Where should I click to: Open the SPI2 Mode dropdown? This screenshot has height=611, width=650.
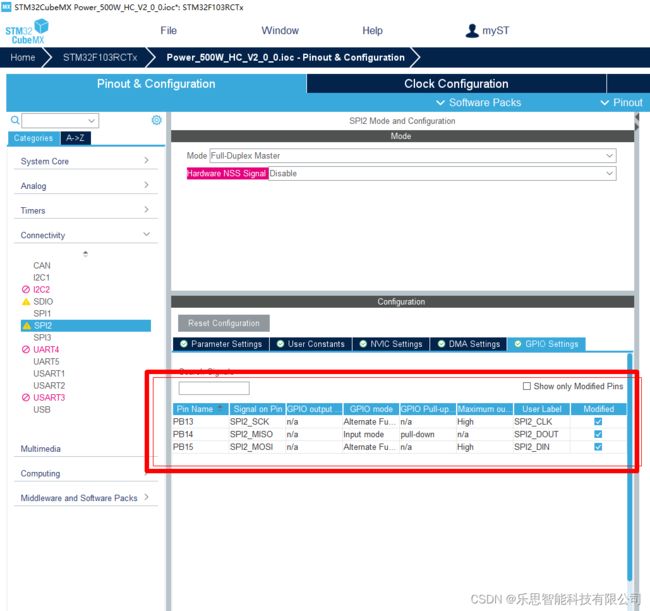click(x=412, y=156)
